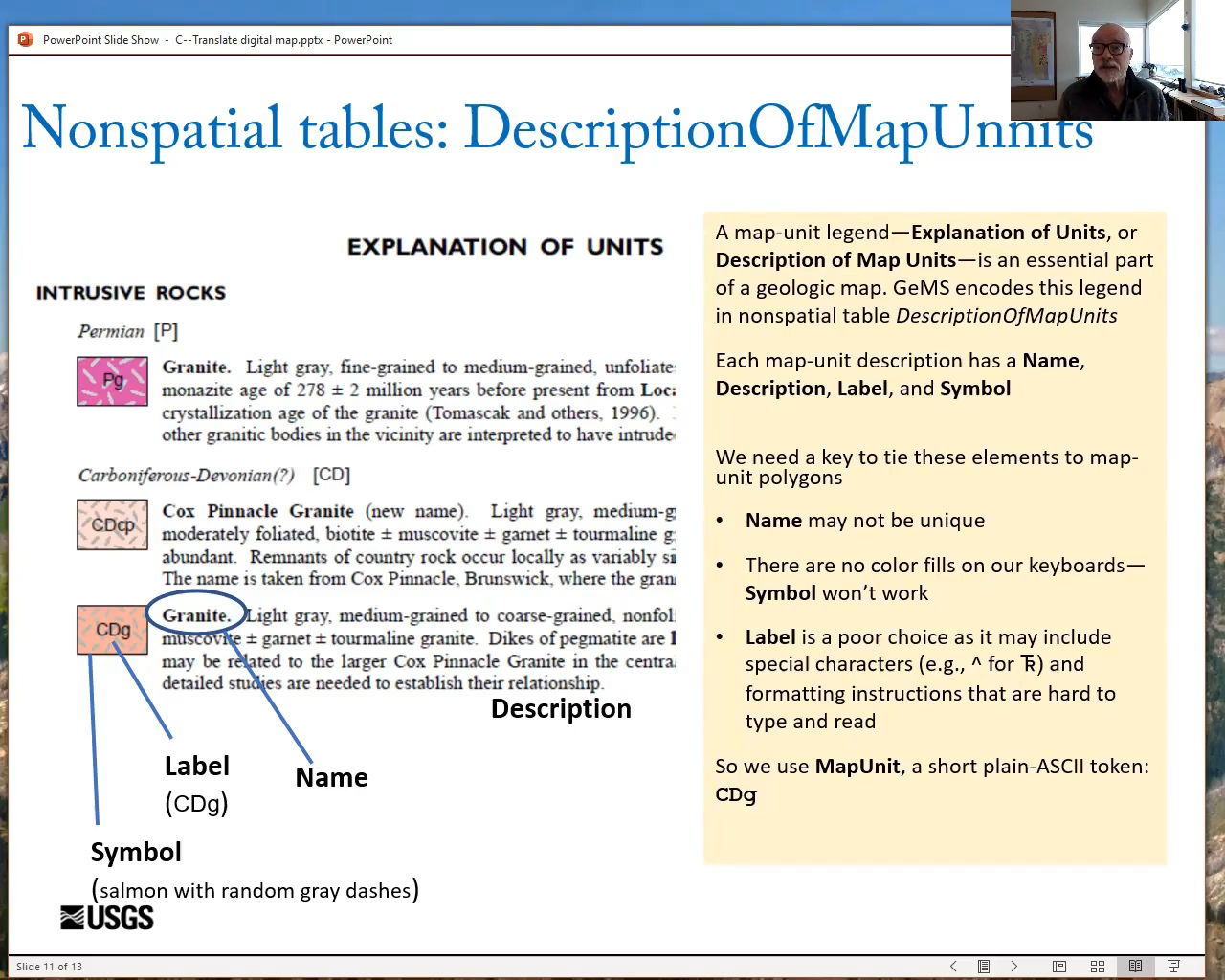Start Slide Show presentation icon

pyautogui.click(x=1173, y=967)
